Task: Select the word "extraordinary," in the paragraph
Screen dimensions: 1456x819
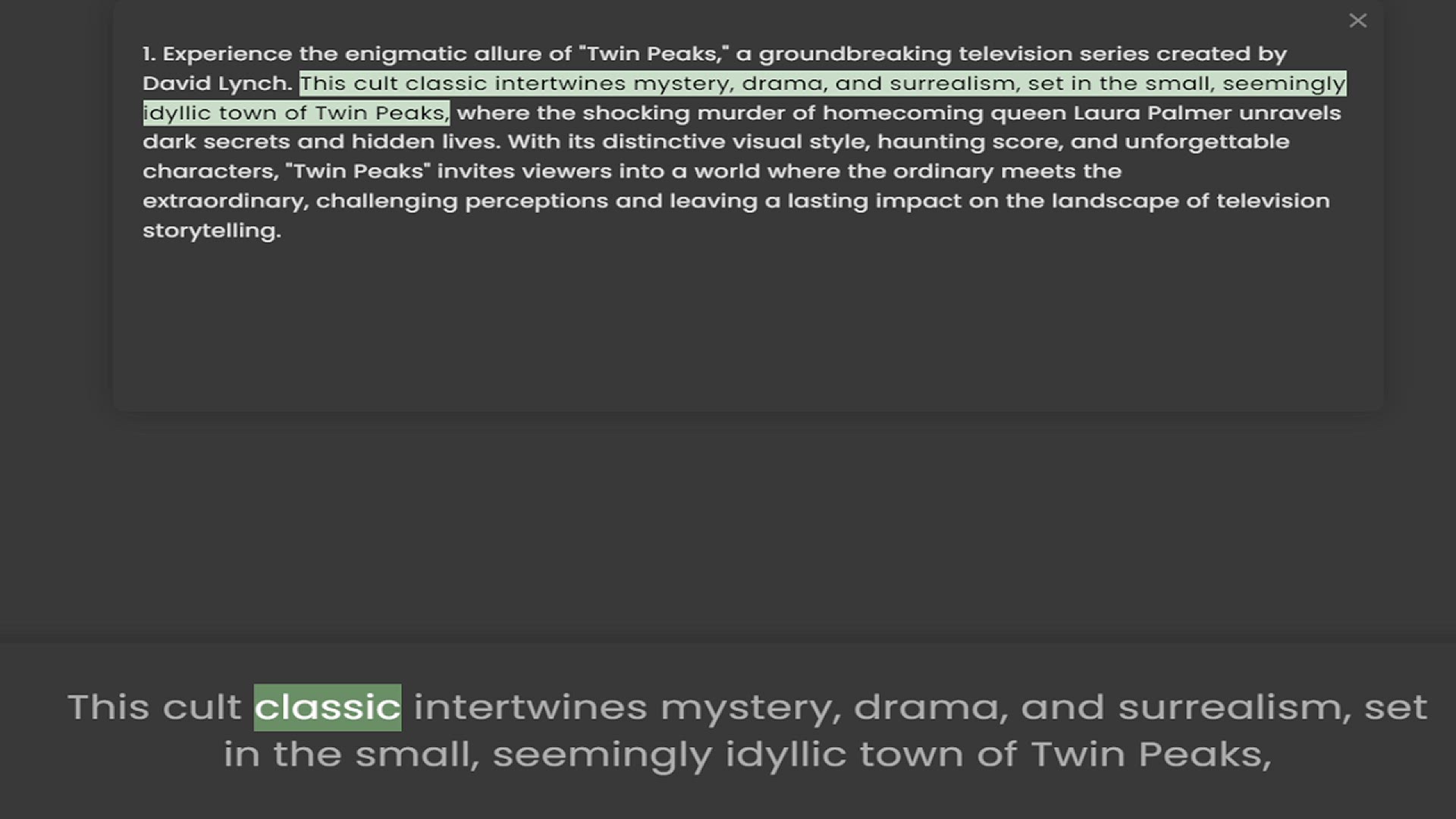Action: (225, 201)
